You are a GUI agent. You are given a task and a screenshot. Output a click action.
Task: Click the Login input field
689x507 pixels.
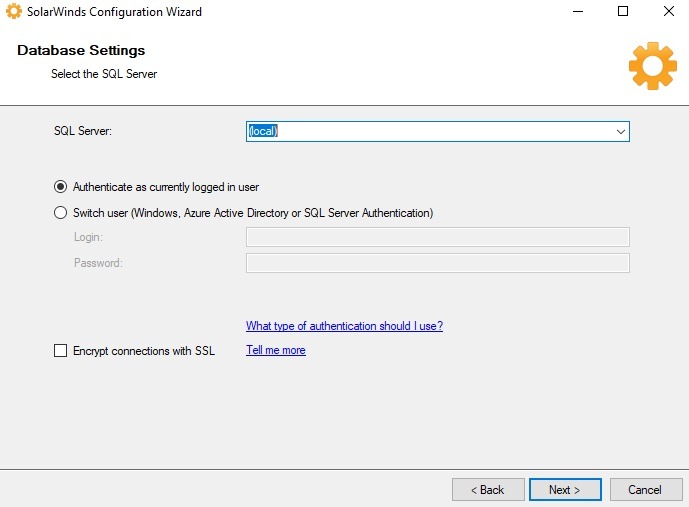(x=437, y=237)
